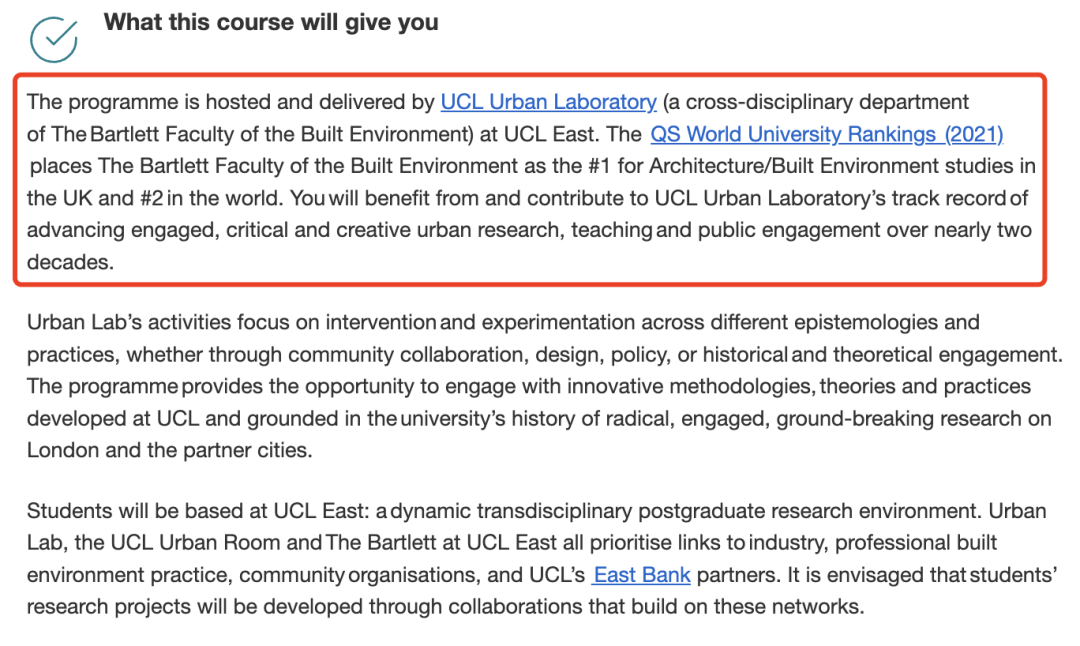The width and height of the screenshot is (1080, 646).
Task: Click the teal circled checkmark icon
Action: tap(54, 39)
